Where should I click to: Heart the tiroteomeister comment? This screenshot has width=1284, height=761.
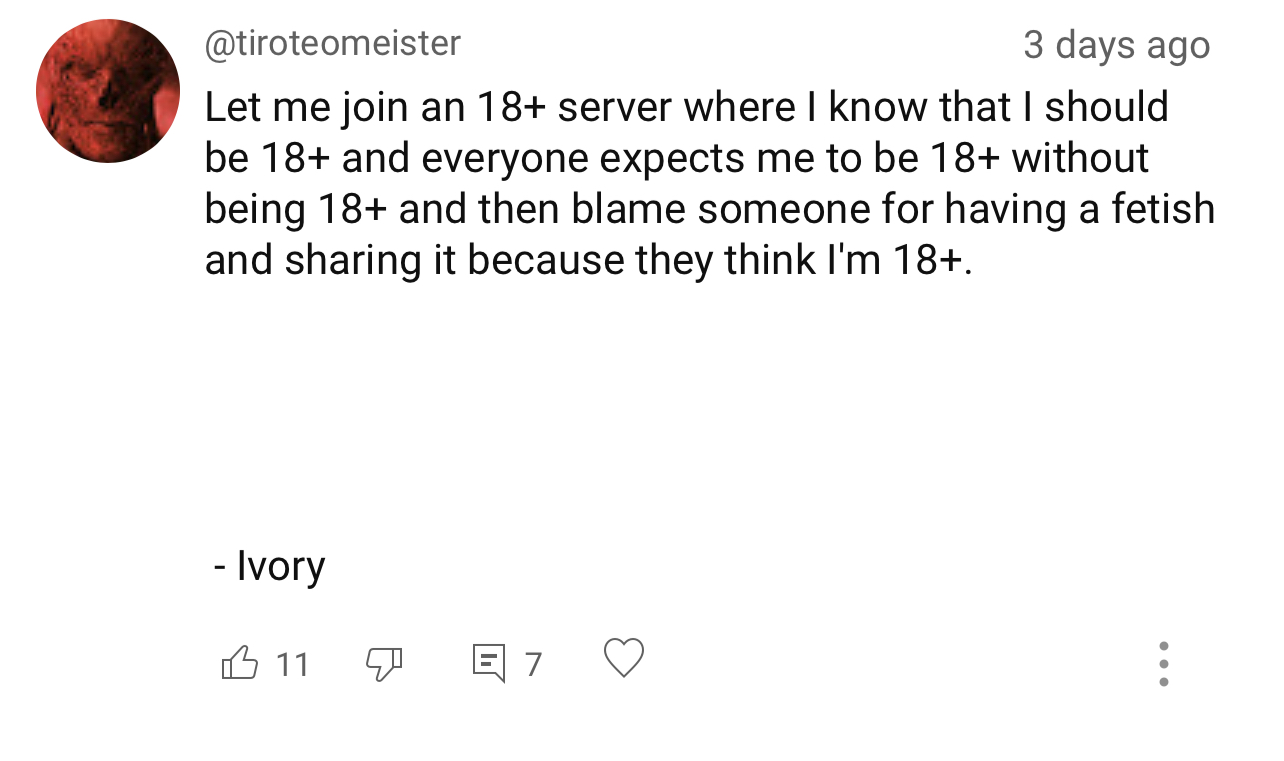pyautogui.click(x=624, y=659)
